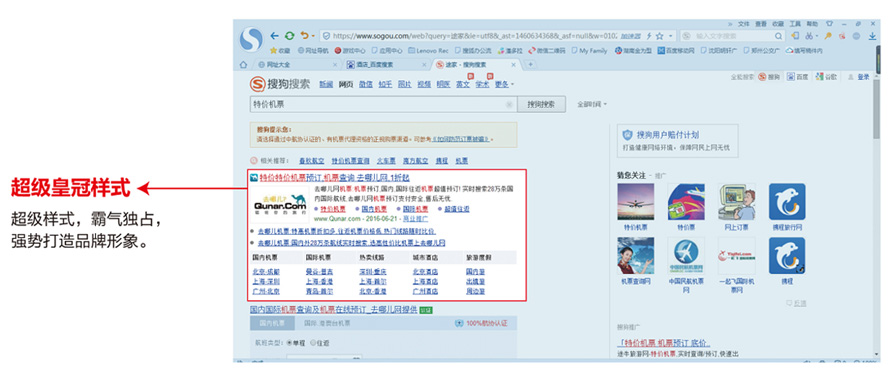Click the lightning speed-mode icon

pos(649,36)
